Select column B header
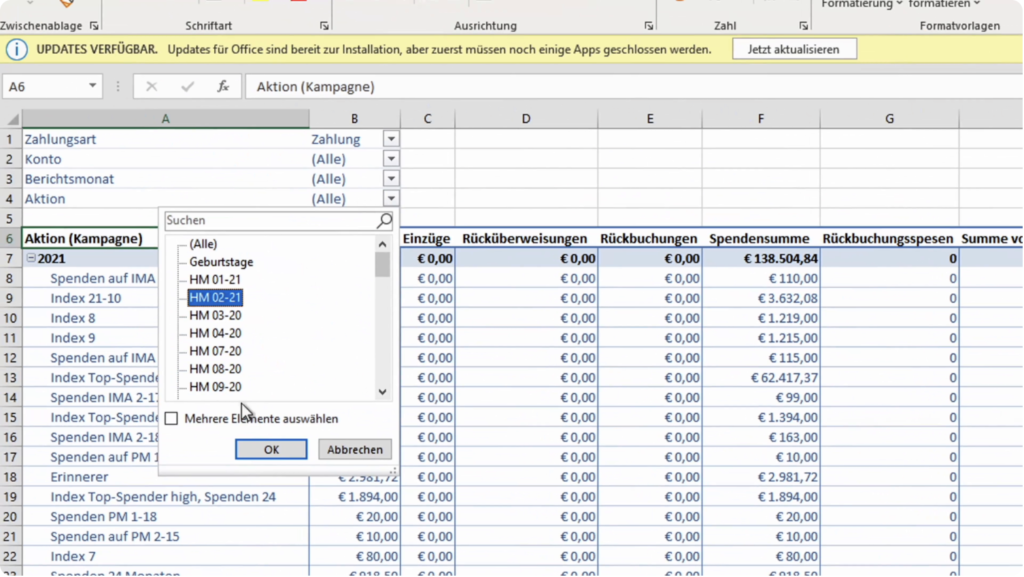 click(355, 119)
